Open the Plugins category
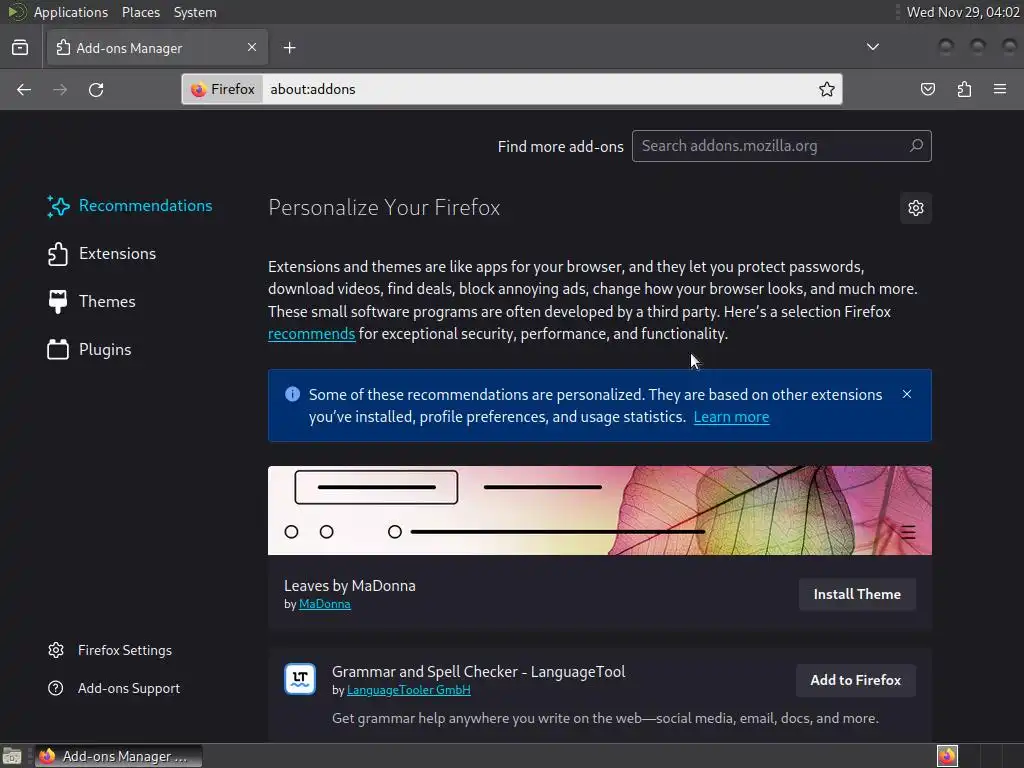 (x=89, y=349)
